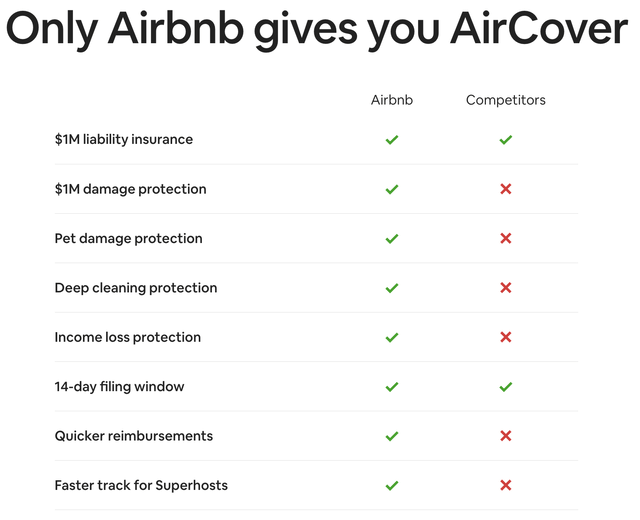The height and width of the screenshot is (520, 640).
Task: Click the Deep cleaning protection row label
Action: tap(136, 288)
